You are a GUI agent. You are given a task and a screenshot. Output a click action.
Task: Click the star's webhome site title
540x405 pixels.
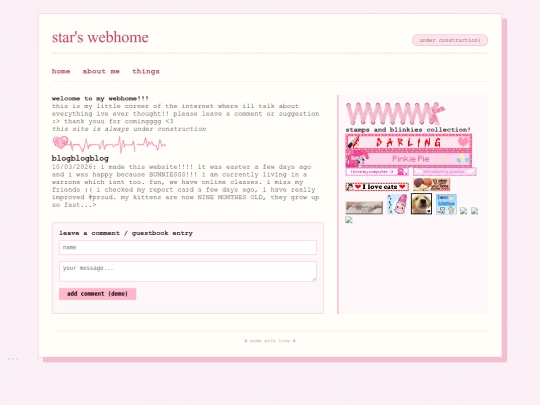100,37
